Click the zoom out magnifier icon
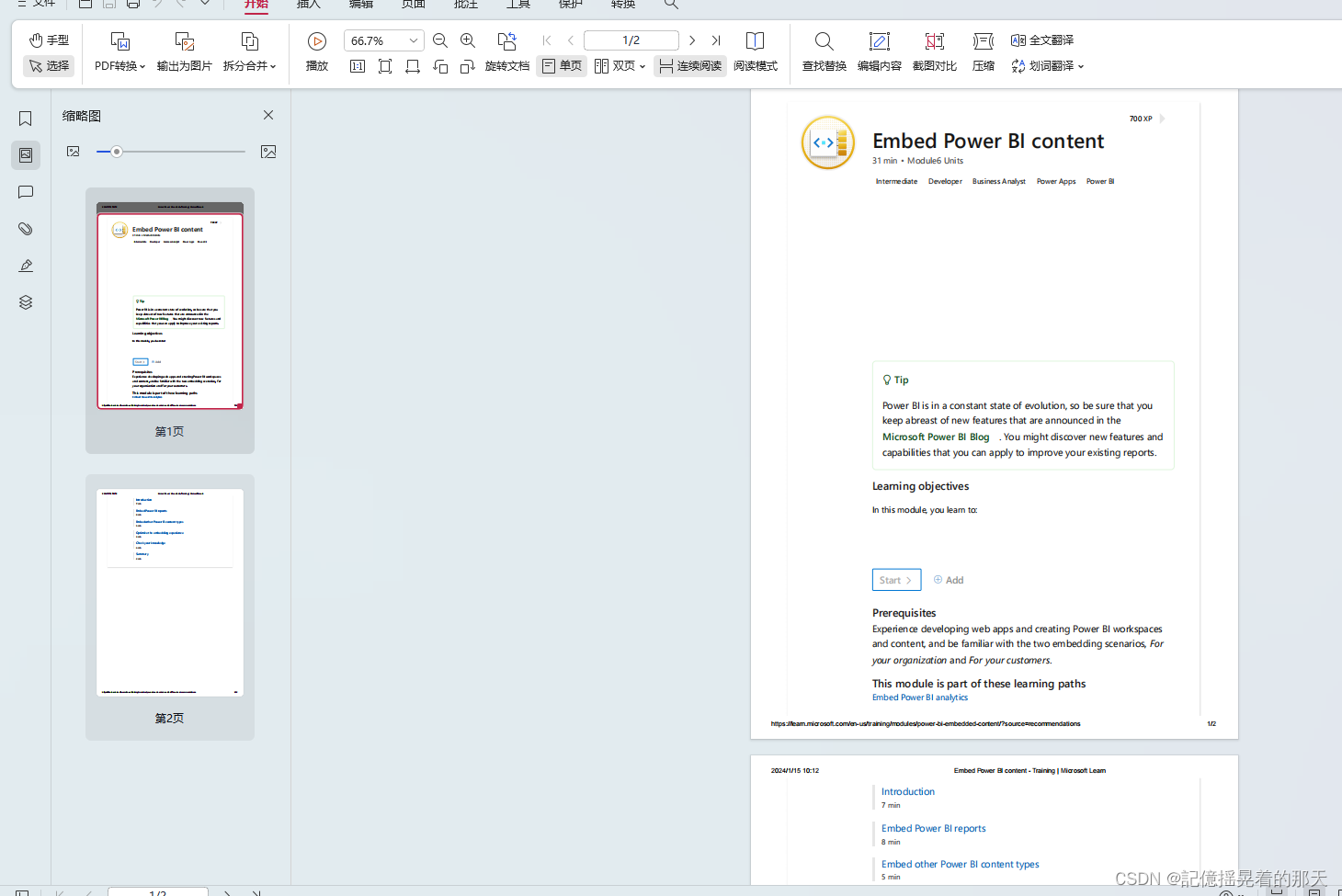 click(x=440, y=40)
